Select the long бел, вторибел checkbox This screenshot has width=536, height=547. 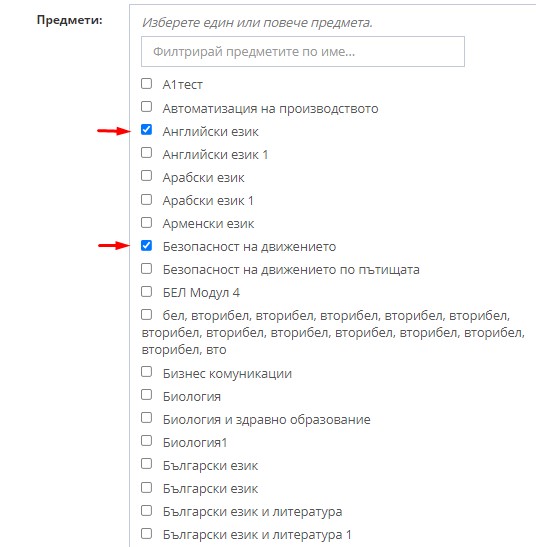[x=147, y=315]
